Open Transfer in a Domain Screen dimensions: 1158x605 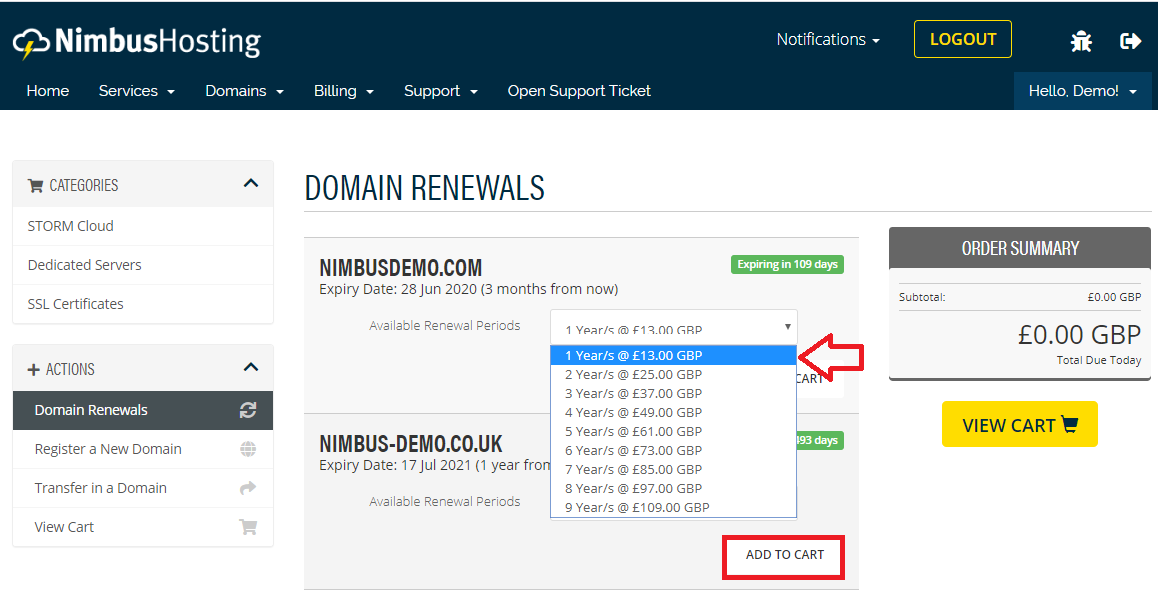pos(143,488)
